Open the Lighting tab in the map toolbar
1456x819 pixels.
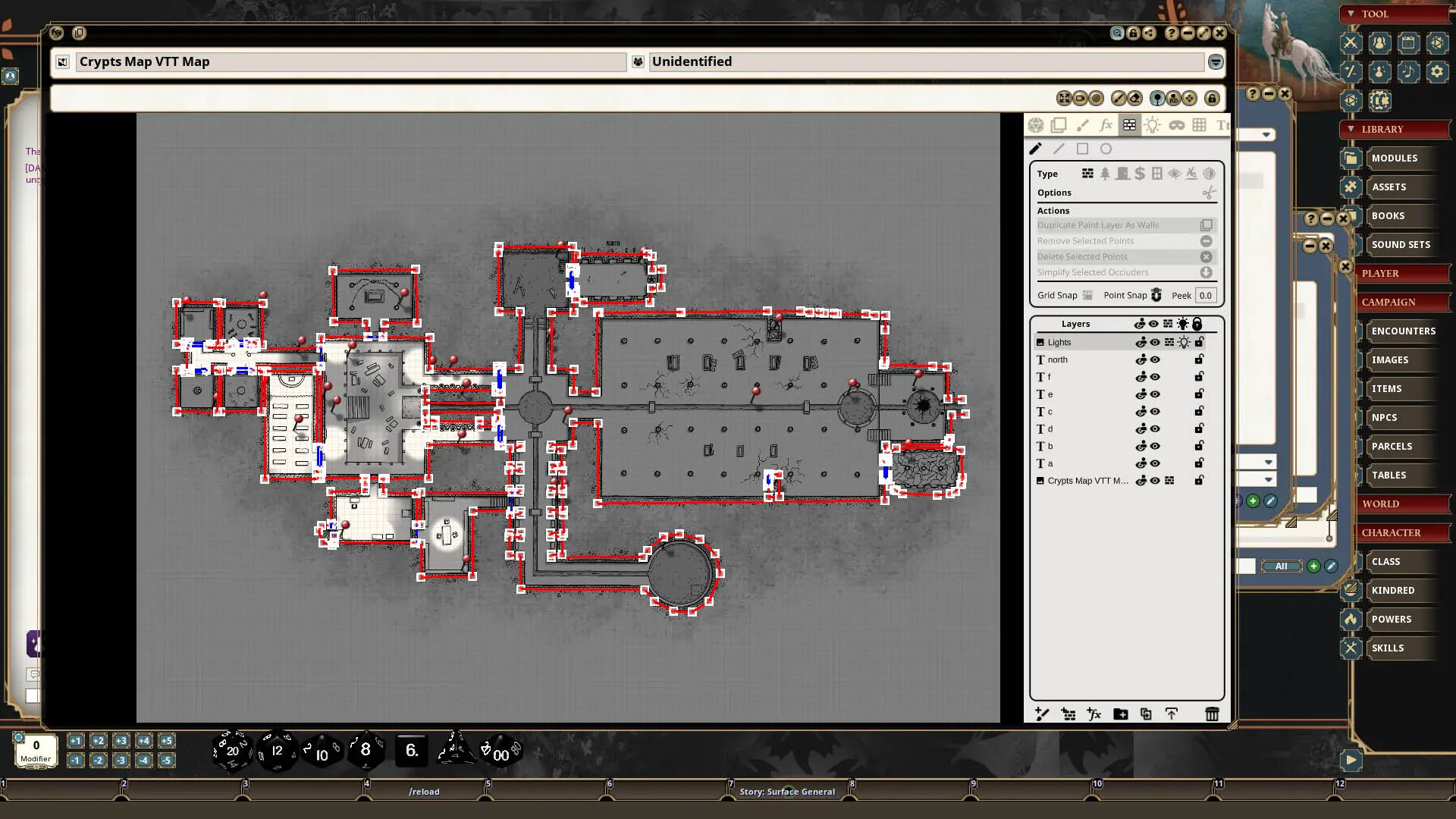point(1153,124)
